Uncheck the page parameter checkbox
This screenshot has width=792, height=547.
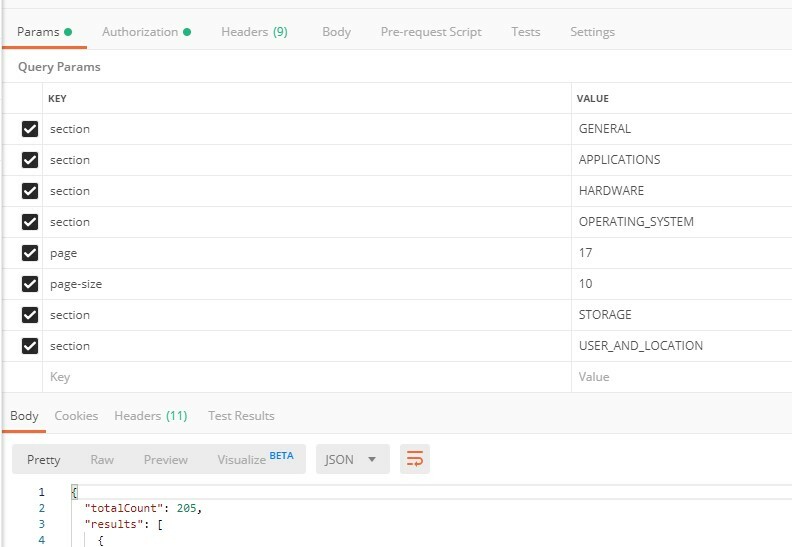tap(30, 253)
